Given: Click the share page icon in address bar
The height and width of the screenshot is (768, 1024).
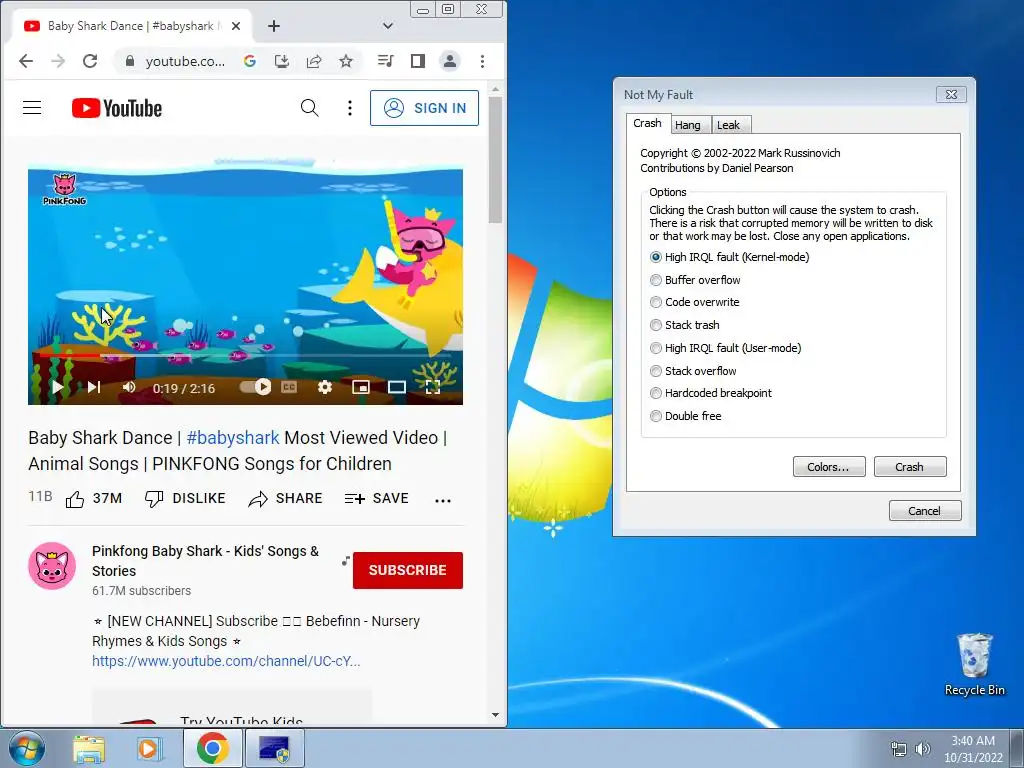Looking at the screenshot, I should click(313, 61).
